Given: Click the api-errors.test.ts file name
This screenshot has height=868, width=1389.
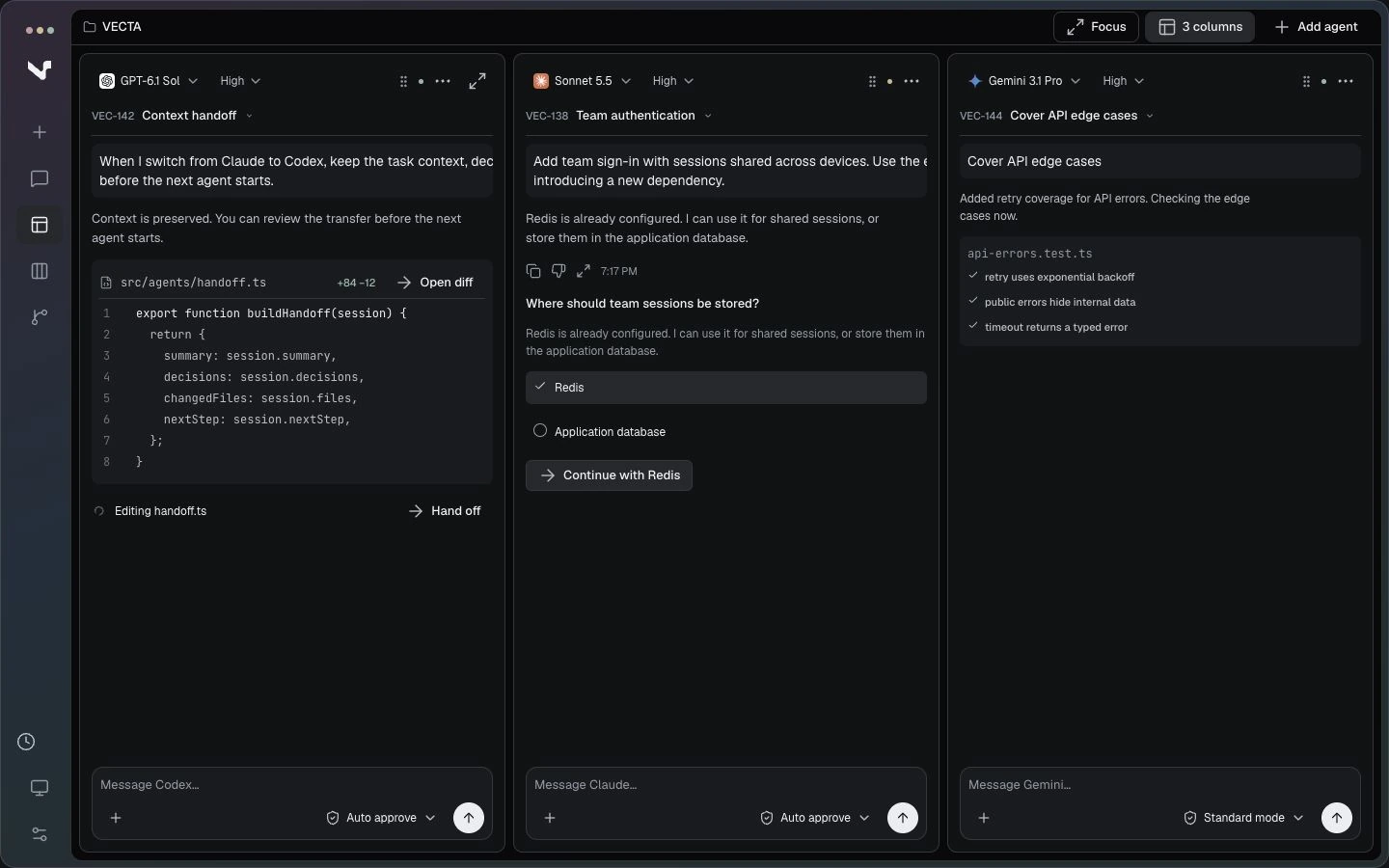Looking at the screenshot, I should (x=1030, y=254).
